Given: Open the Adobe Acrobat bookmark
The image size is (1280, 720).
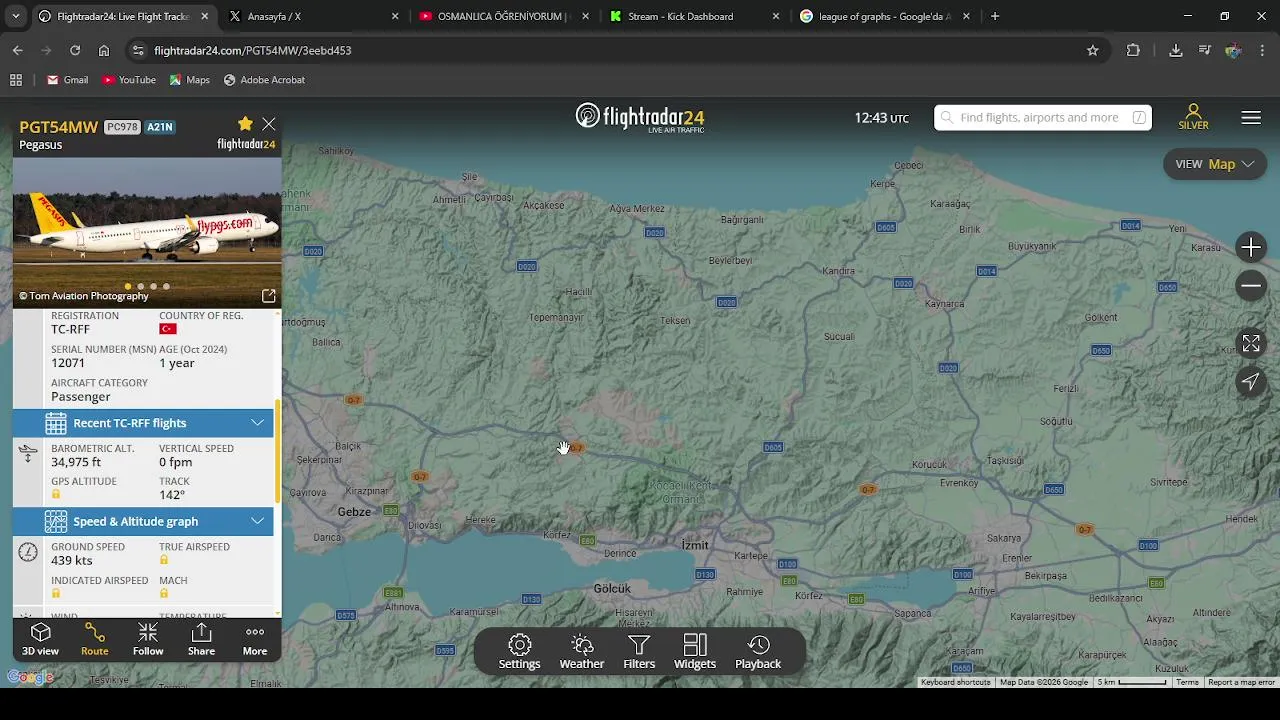Looking at the screenshot, I should (x=264, y=80).
